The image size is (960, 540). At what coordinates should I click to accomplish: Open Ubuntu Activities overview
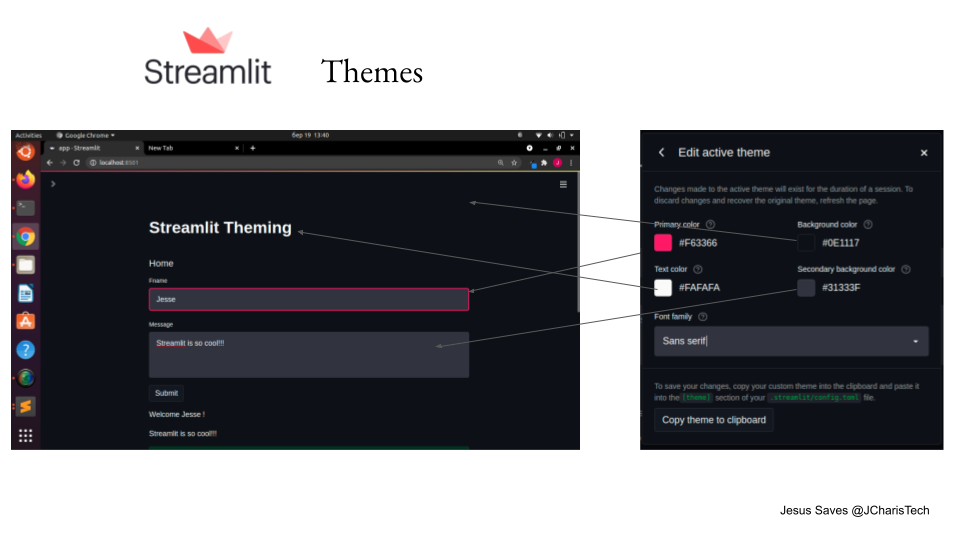29,135
